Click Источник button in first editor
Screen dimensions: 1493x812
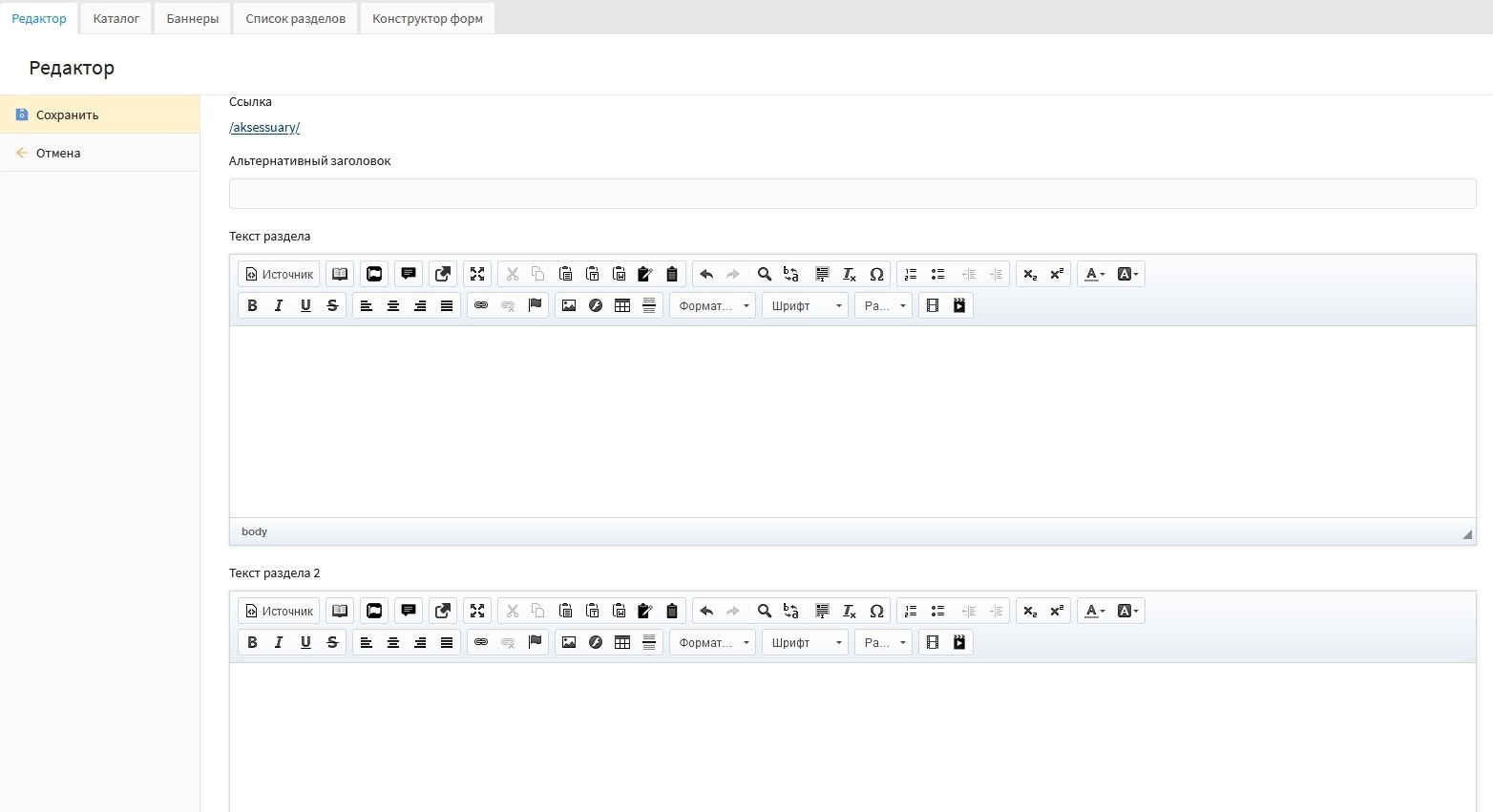279,274
